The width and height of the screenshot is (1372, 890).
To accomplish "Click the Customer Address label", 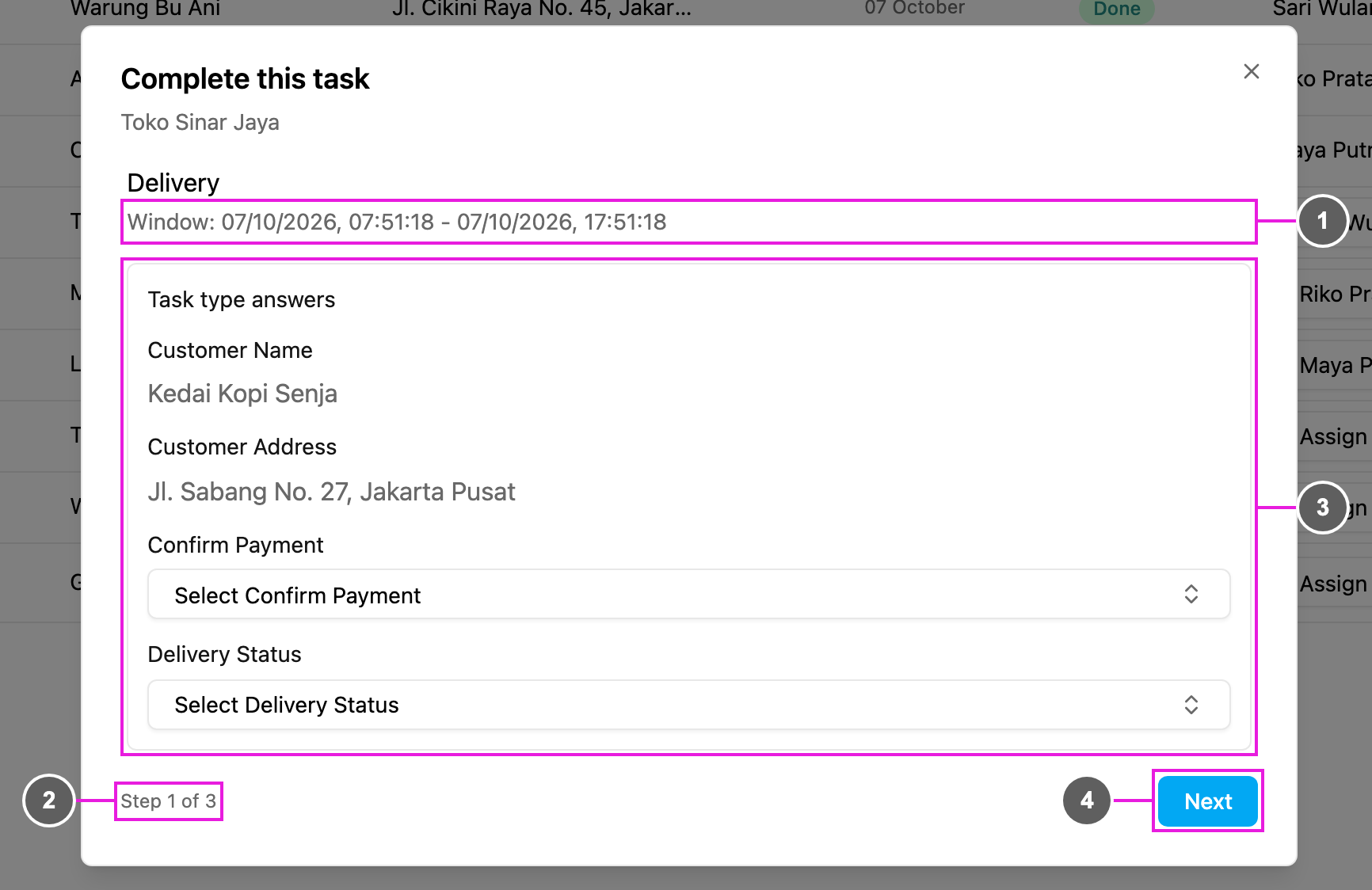I will coord(242,447).
